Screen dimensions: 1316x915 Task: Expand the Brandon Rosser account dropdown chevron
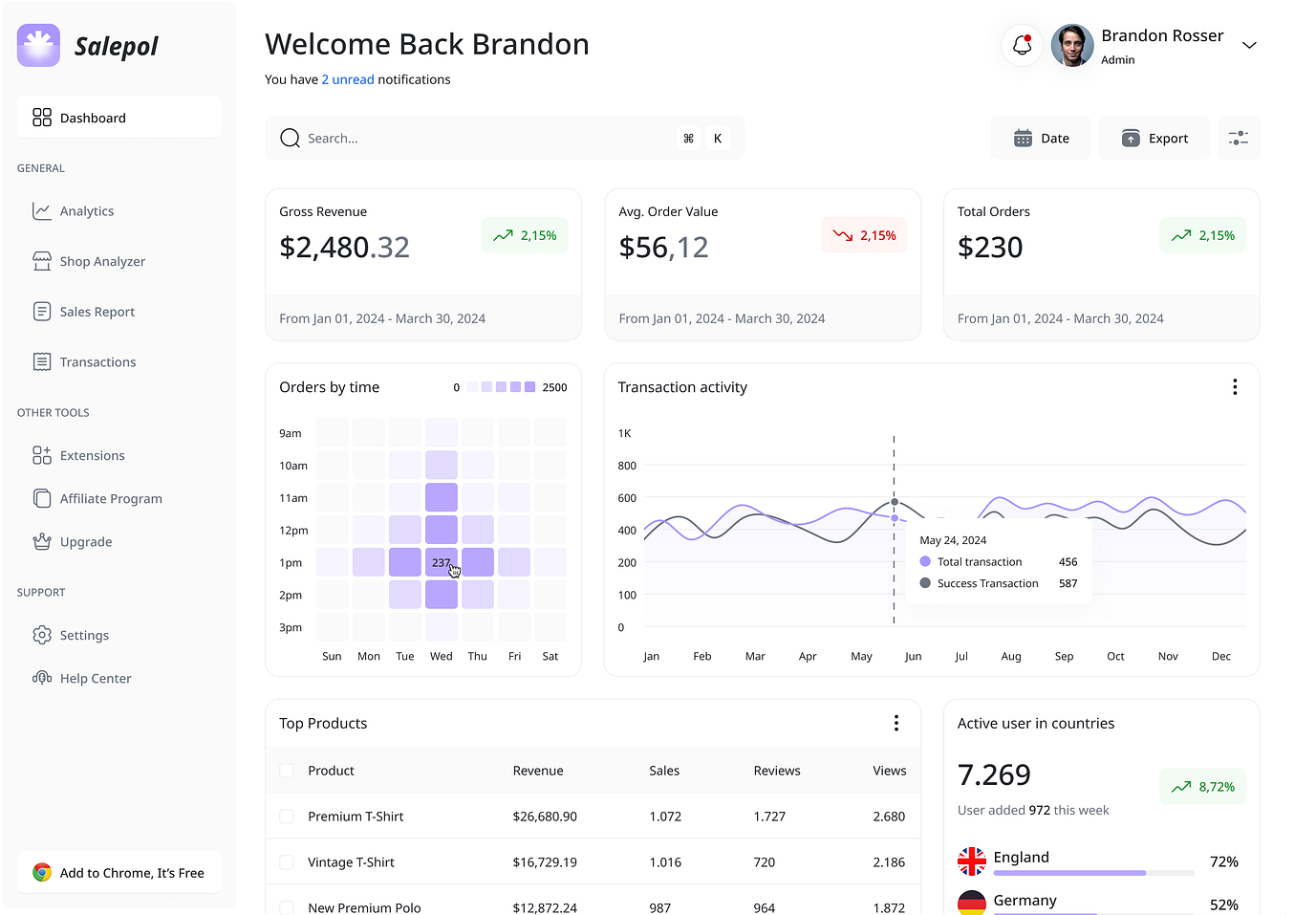1249,45
